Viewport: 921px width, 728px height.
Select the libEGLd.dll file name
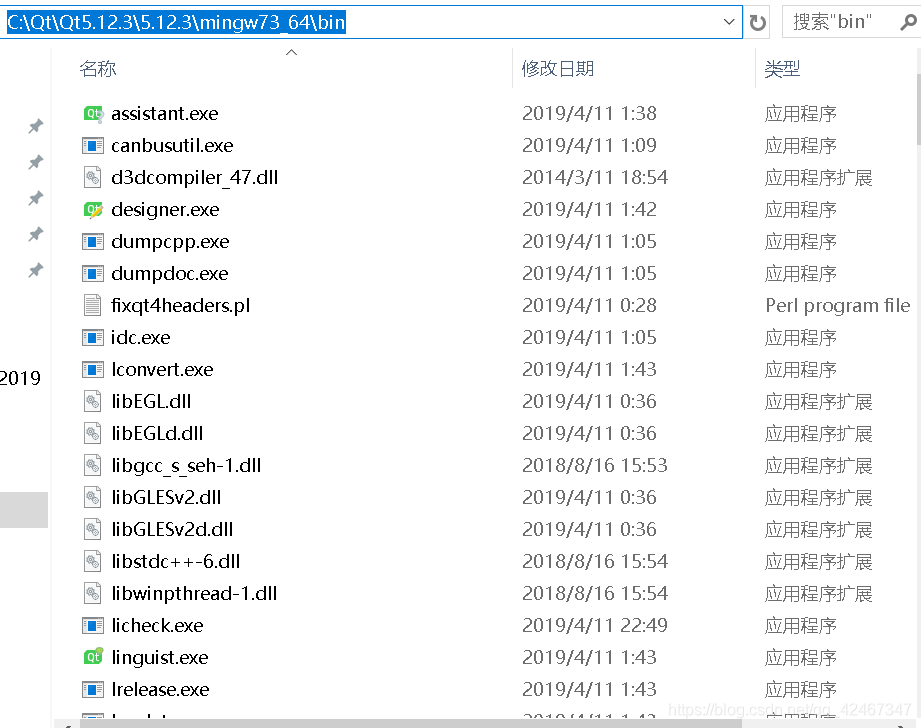pos(157,433)
